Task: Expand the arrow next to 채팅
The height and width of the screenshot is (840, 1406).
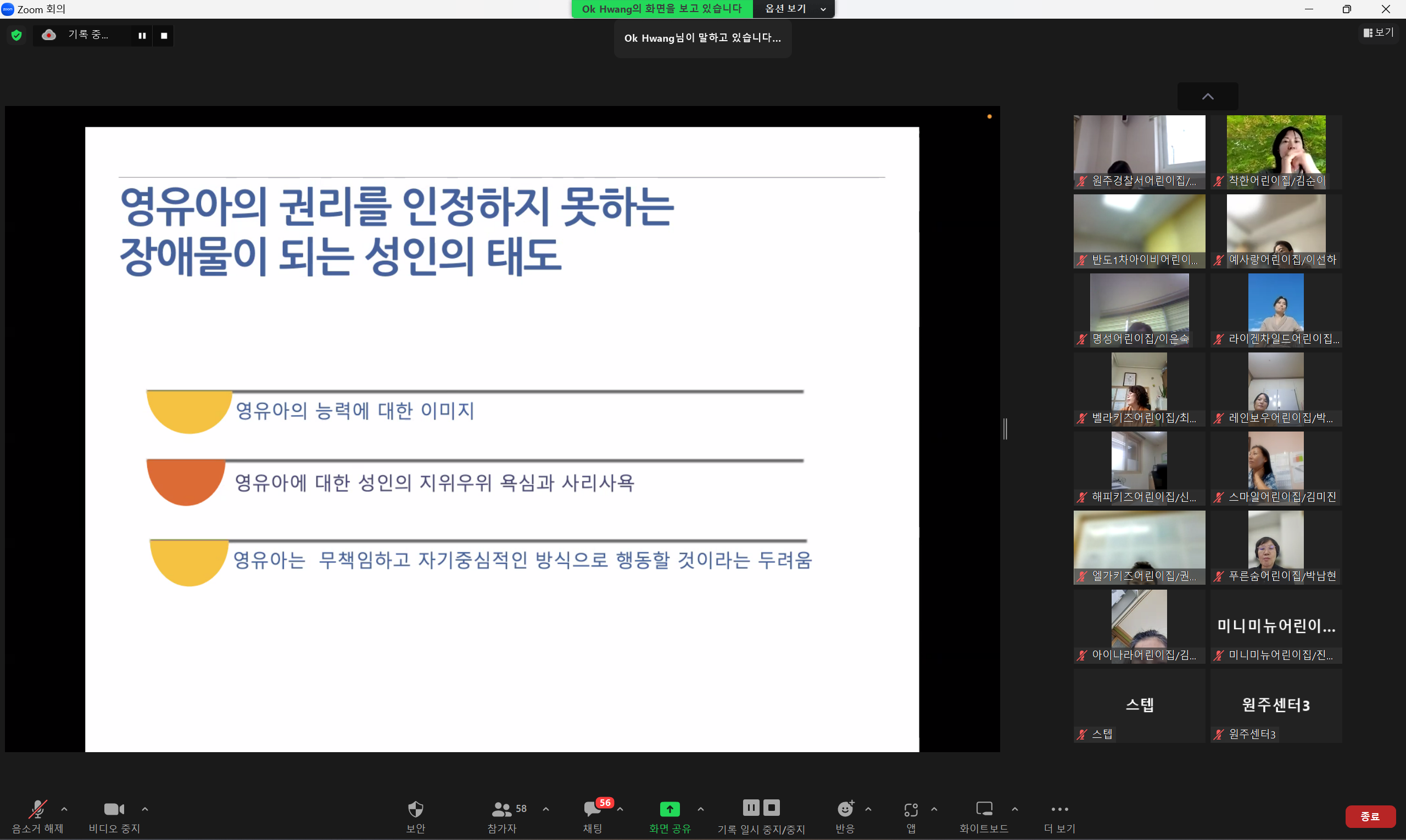Action: tap(620, 809)
